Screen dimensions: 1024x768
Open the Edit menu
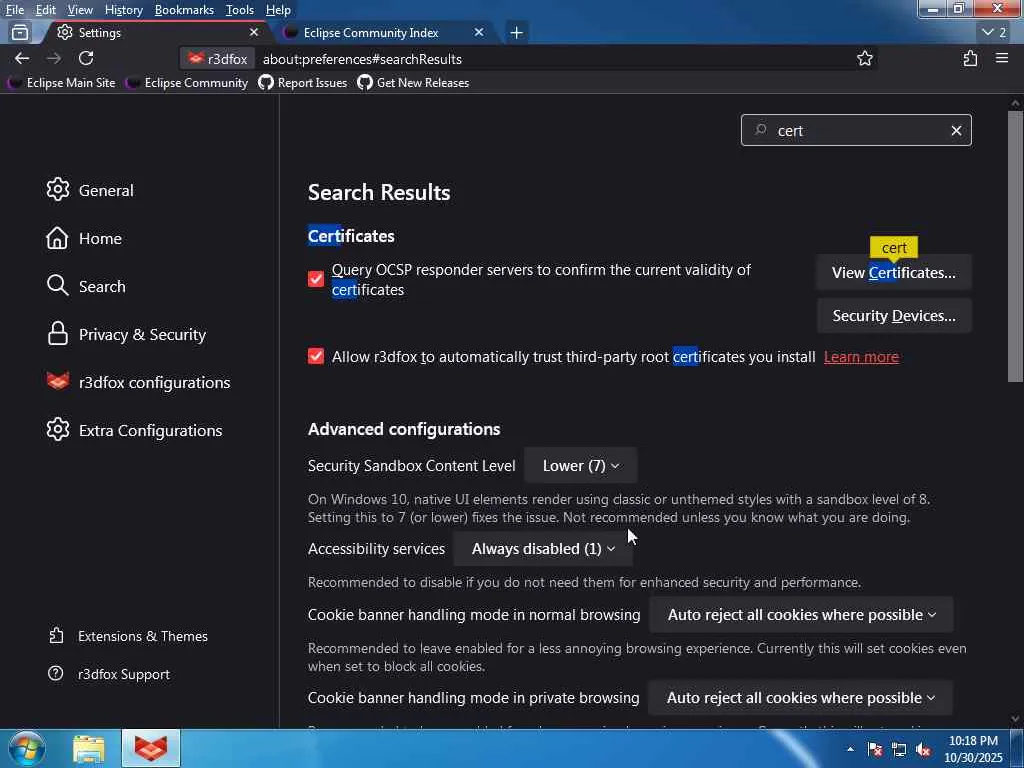[x=45, y=10]
